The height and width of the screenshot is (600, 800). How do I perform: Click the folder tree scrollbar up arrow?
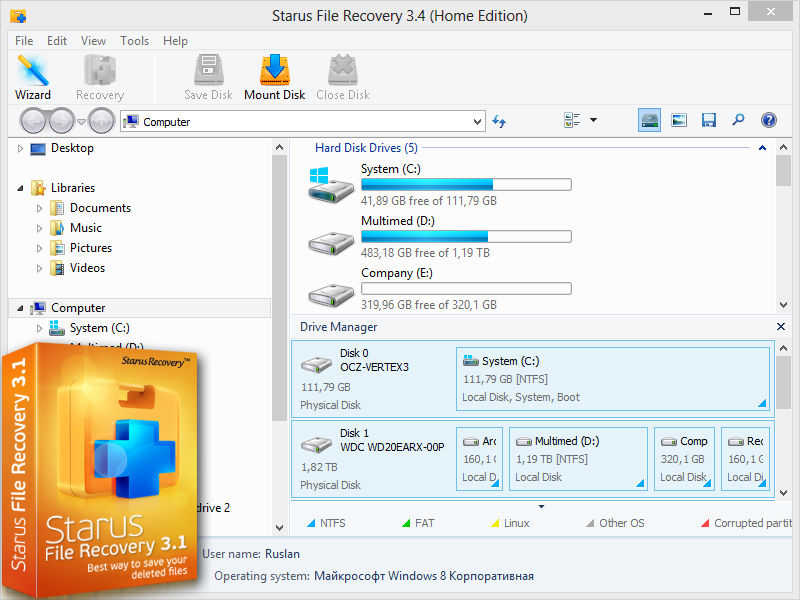(x=279, y=147)
